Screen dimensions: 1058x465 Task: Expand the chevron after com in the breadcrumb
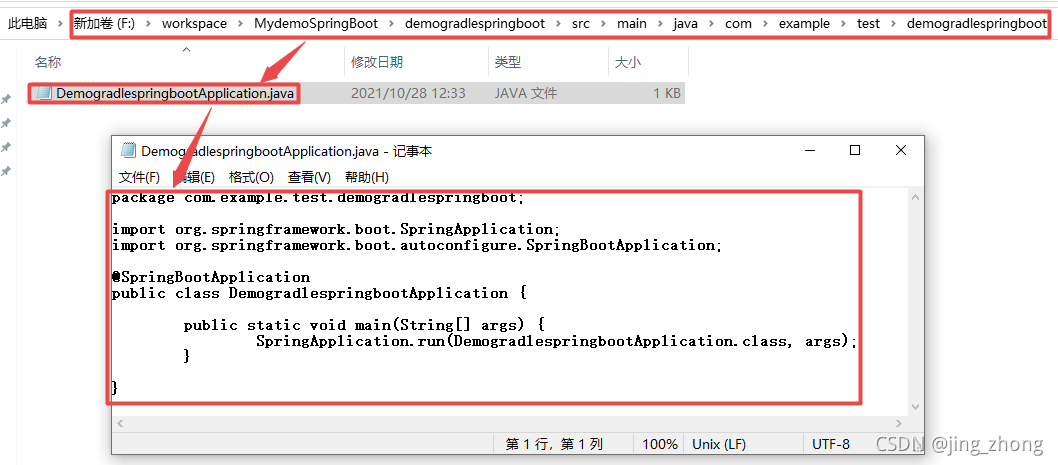tap(765, 24)
